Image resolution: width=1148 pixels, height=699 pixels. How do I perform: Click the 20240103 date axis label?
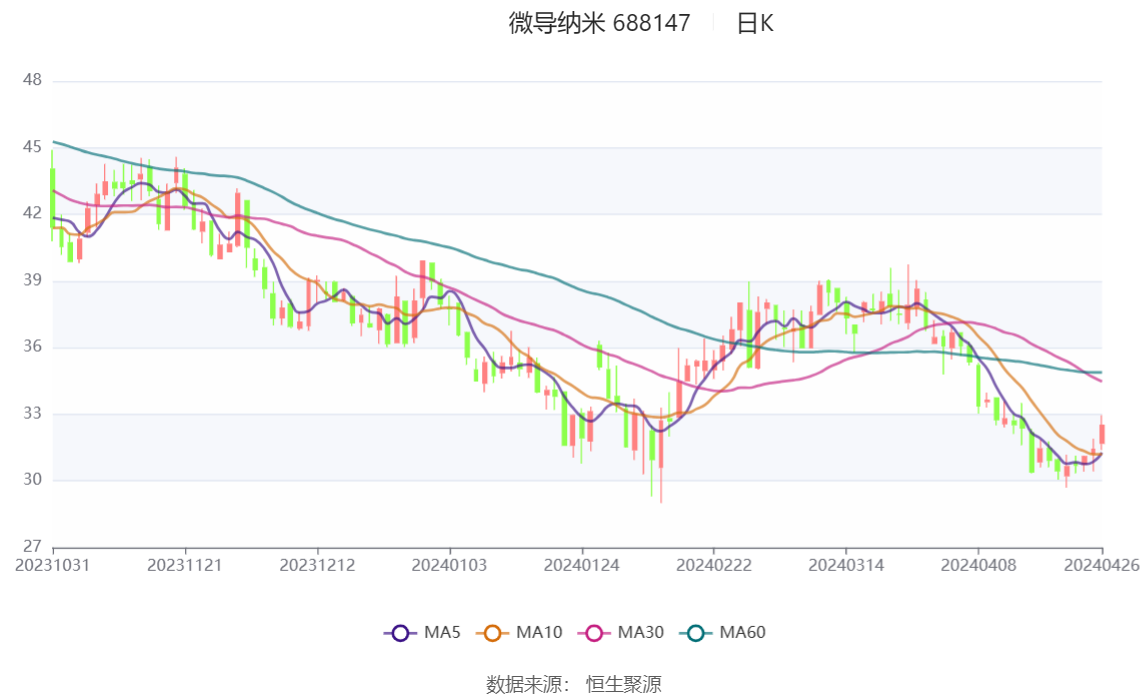point(449,566)
